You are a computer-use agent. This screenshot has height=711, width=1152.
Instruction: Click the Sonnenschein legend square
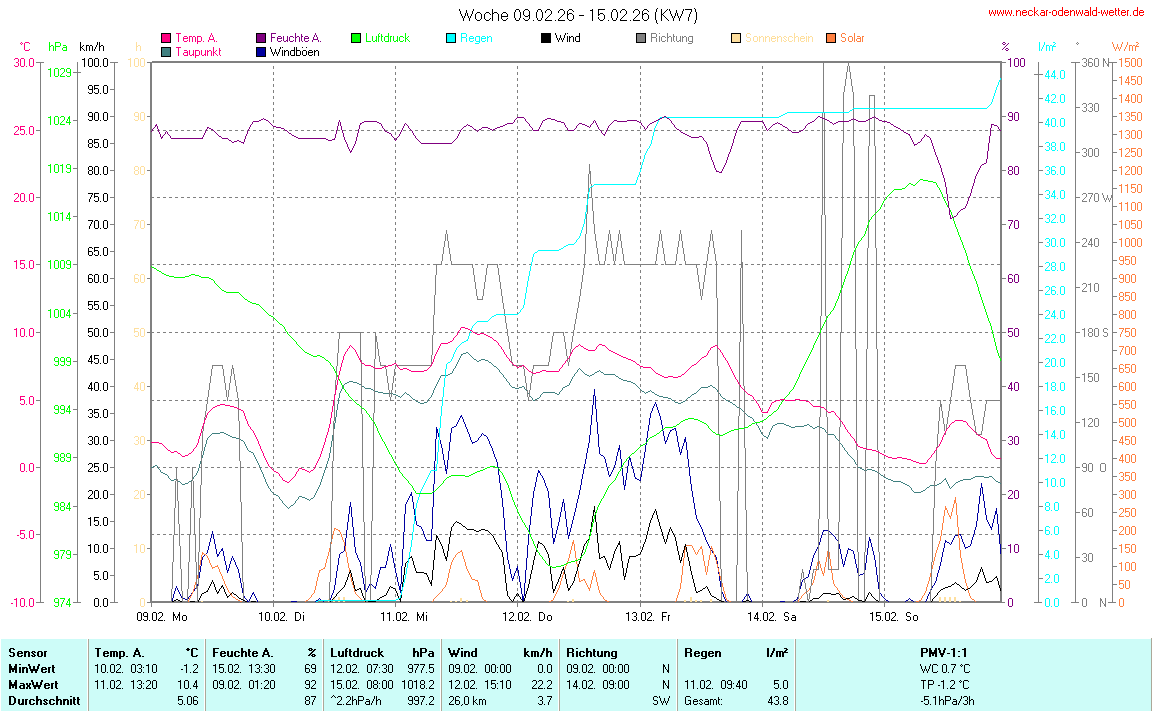click(x=736, y=39)
